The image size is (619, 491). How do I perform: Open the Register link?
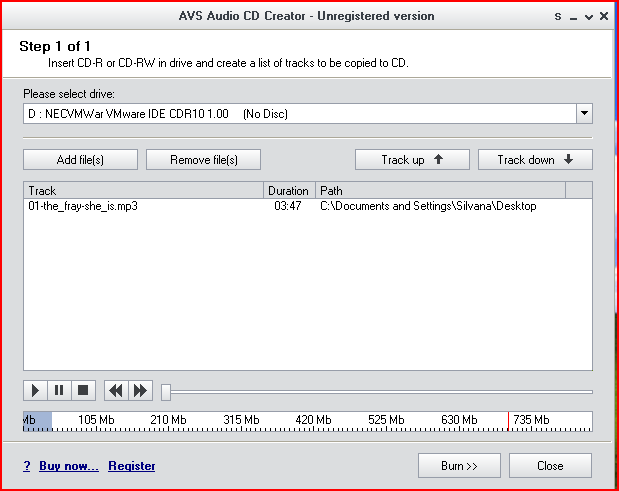coord(131,466)
